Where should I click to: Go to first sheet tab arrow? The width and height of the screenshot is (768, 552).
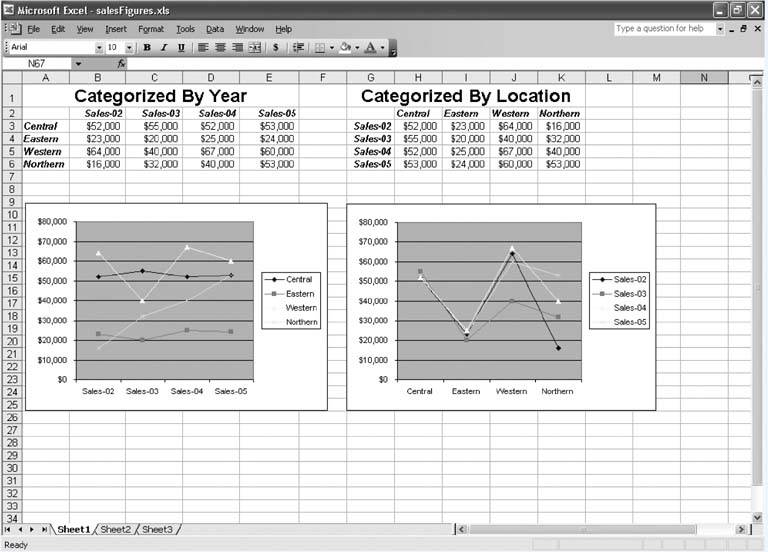pyautogui.click(x=8, y=529)
